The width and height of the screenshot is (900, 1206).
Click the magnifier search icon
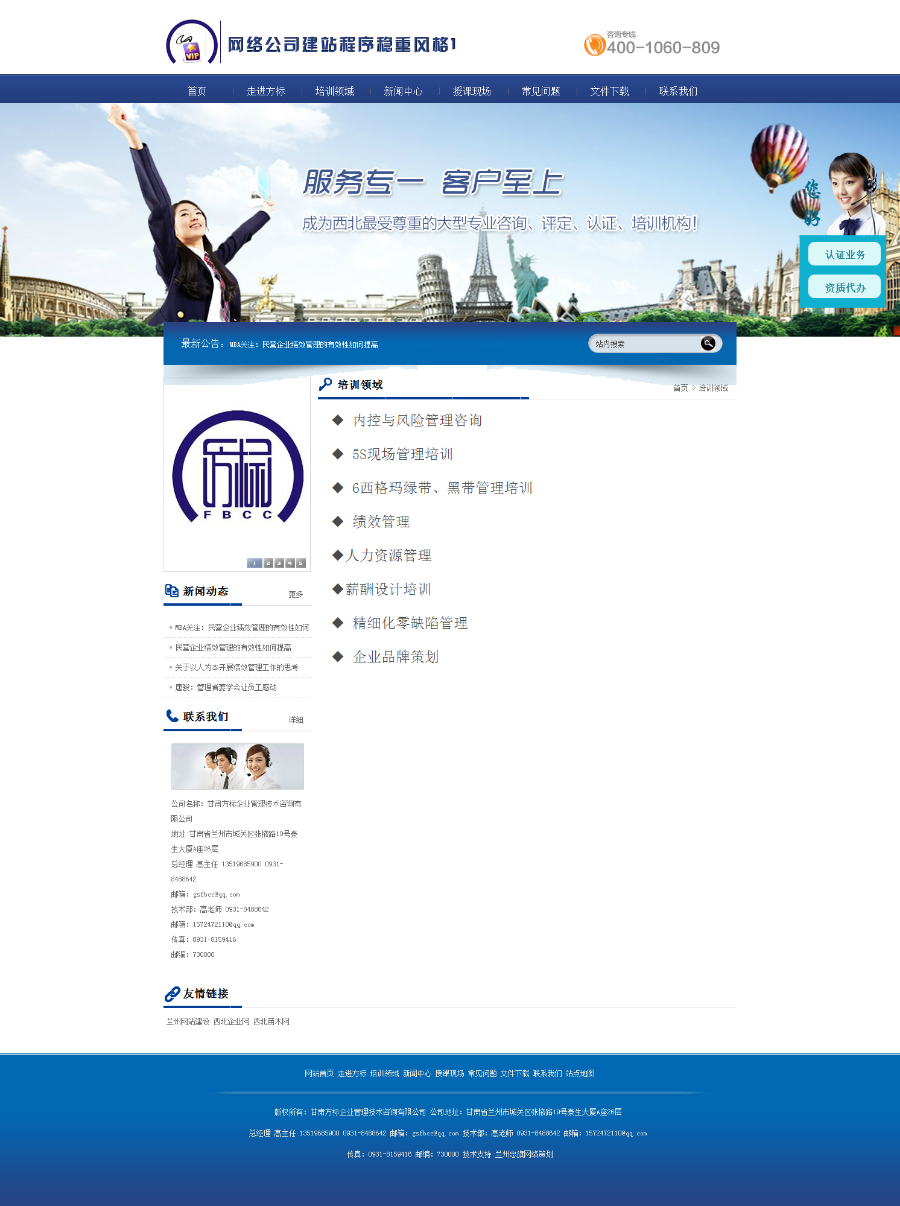point(708,343)
